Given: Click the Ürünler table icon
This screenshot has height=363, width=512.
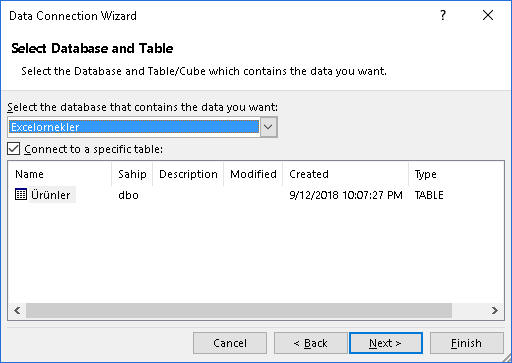Looking at the screenshot, I should click(21, 194).
